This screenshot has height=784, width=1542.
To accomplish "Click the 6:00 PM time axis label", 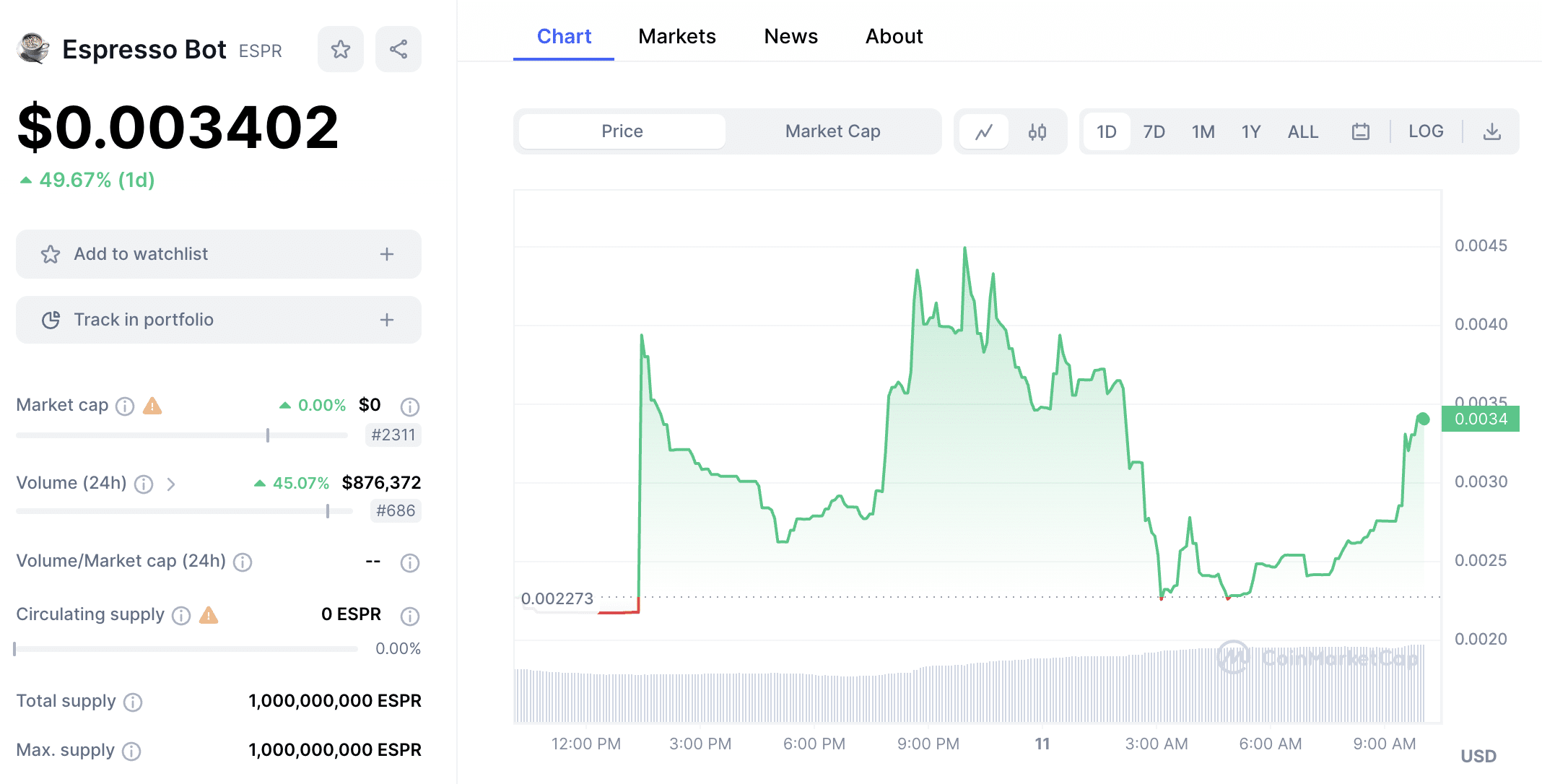I will [x=814, y=744].
